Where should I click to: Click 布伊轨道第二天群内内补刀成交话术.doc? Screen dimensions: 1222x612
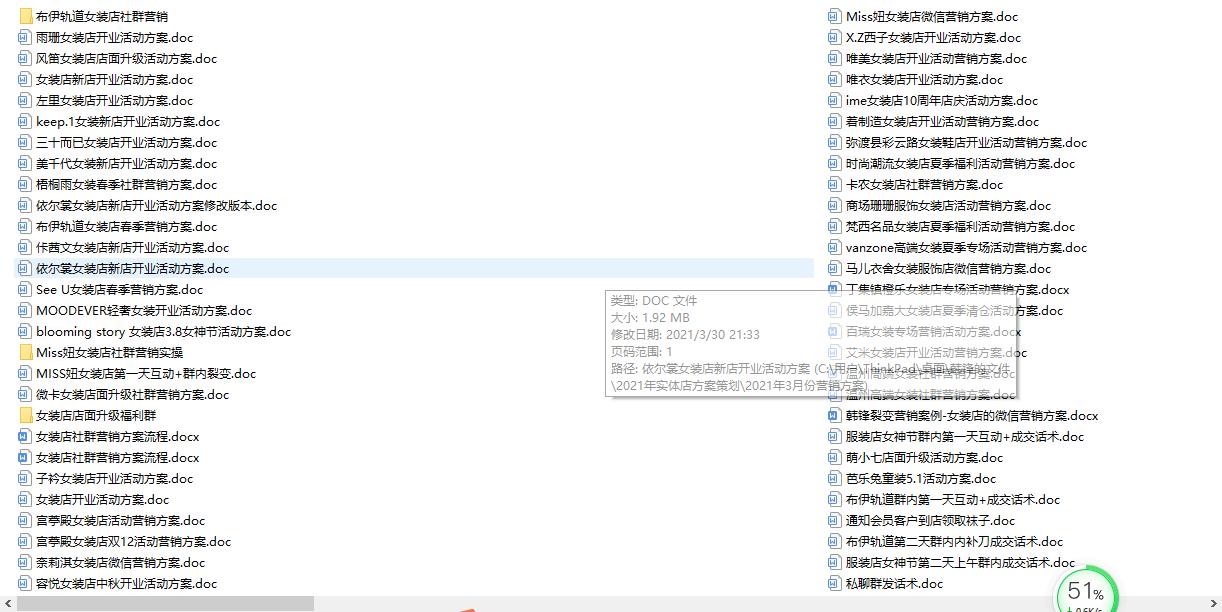tap(954, 541)
